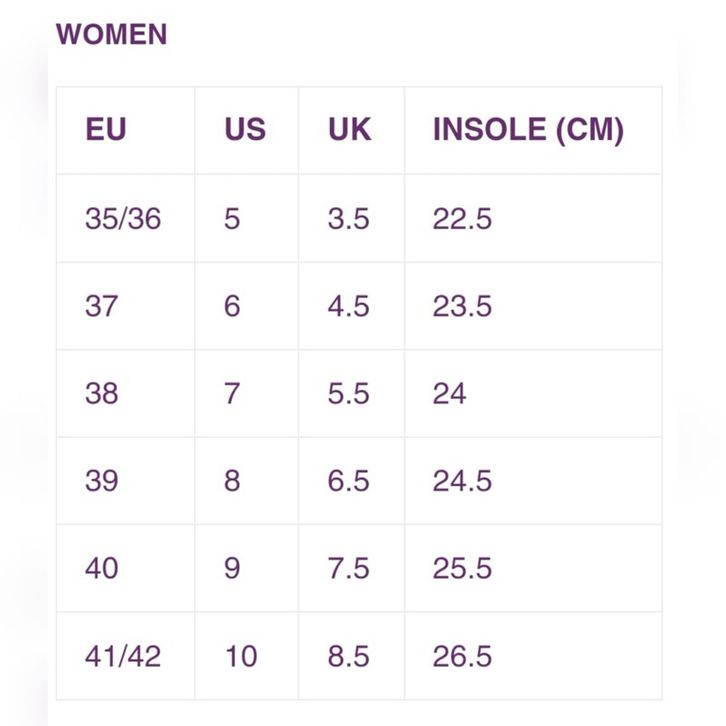
Task: Select the EU size 37 cell
Action: [102, 306]
